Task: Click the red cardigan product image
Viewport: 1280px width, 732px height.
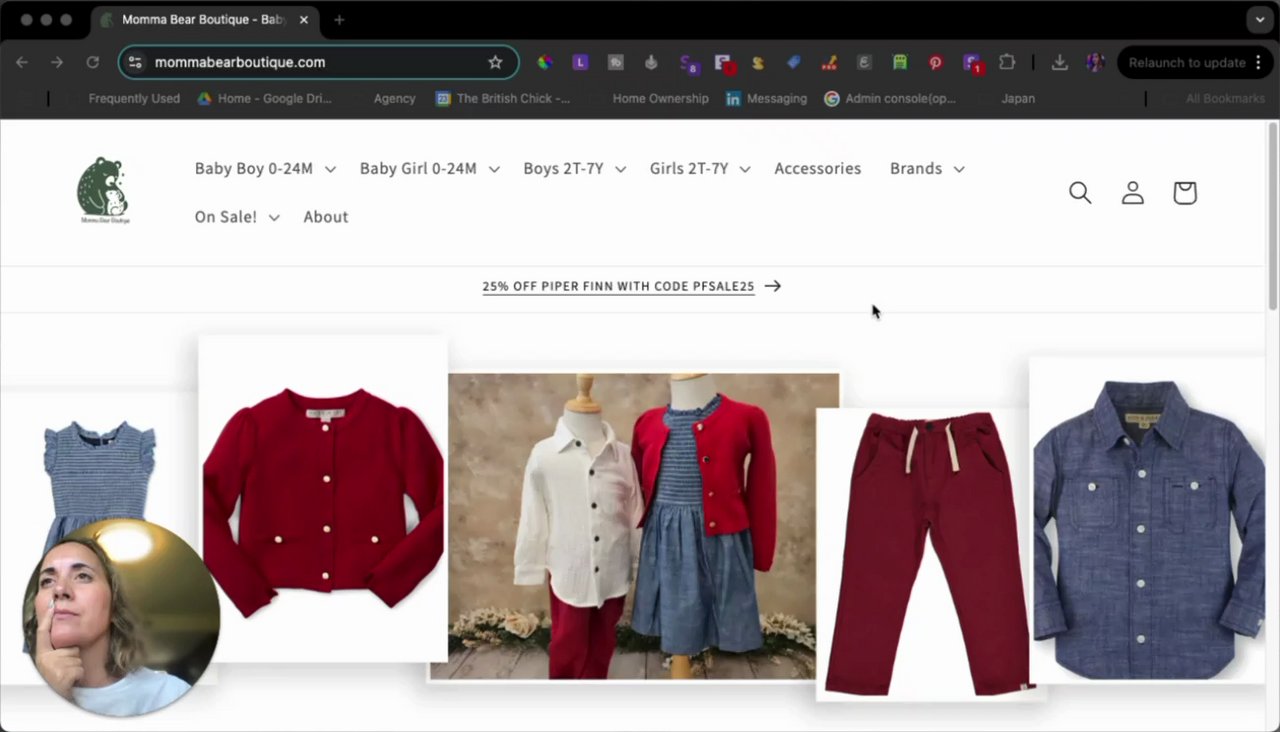Action: [x=323, y=500]
